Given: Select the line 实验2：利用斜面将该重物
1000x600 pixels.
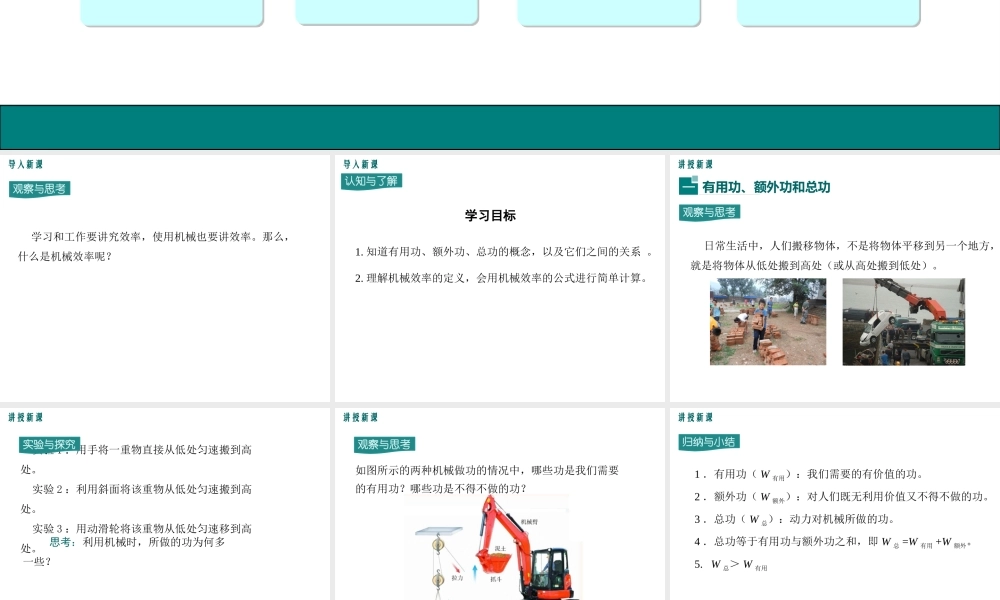Looking at the screenshot, I should coord(142,489).
